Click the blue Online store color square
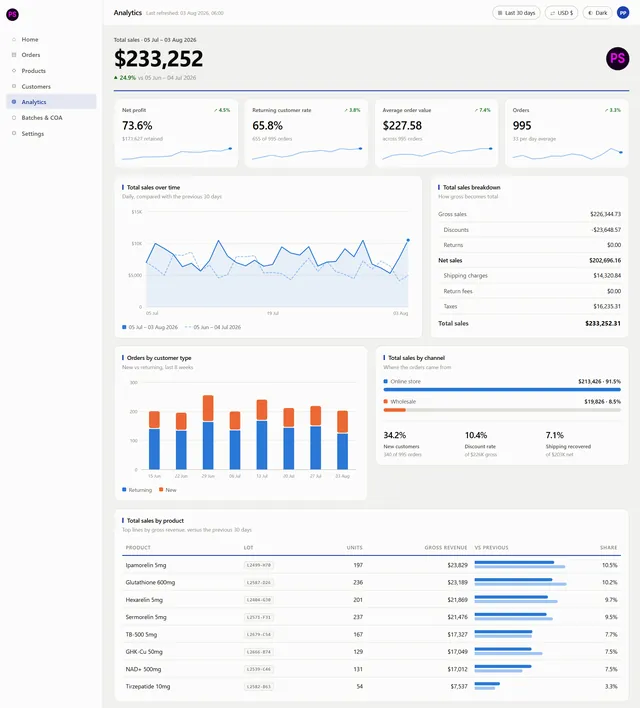Screen dimensions: 640x708 pyautogui.click(x=386, y=381)
